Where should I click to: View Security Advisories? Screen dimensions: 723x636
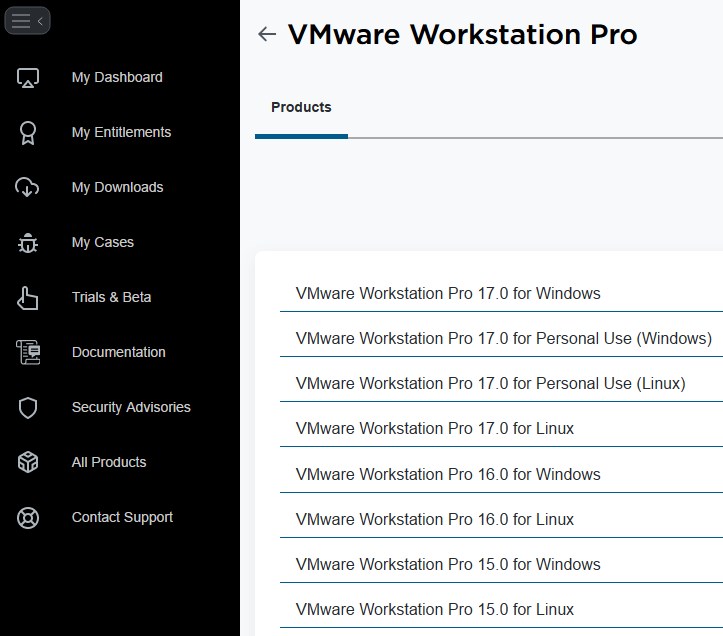(x=131, y=407)
